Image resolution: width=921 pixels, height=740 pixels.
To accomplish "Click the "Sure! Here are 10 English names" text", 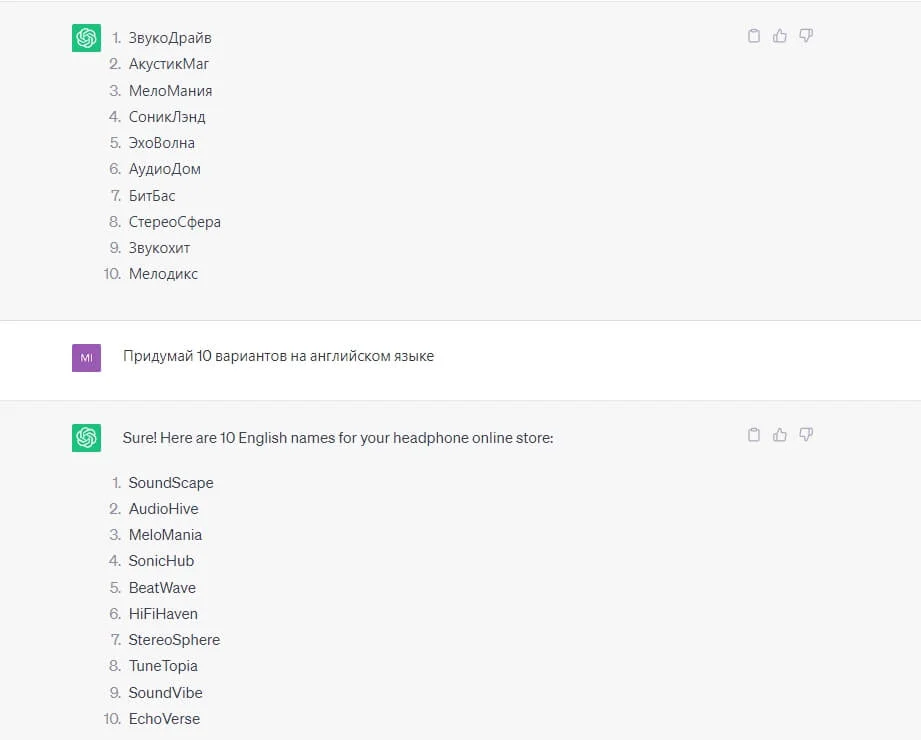I will pyautogui.click(x=338, y=438).
